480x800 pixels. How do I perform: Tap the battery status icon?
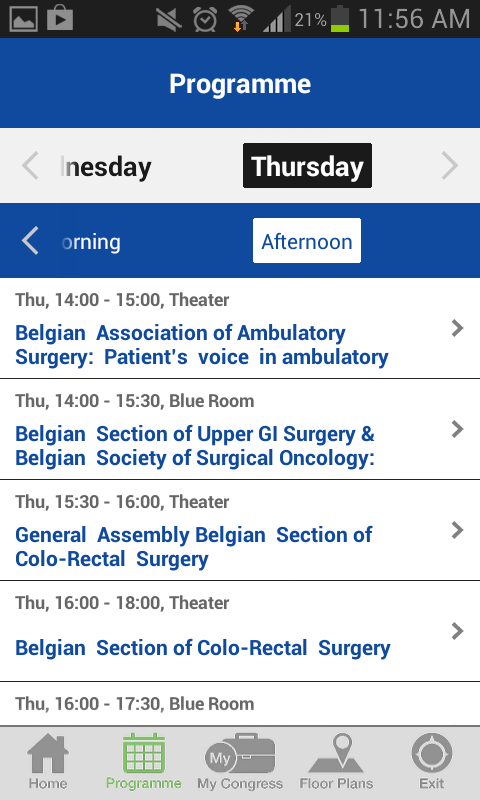[340, 19]
